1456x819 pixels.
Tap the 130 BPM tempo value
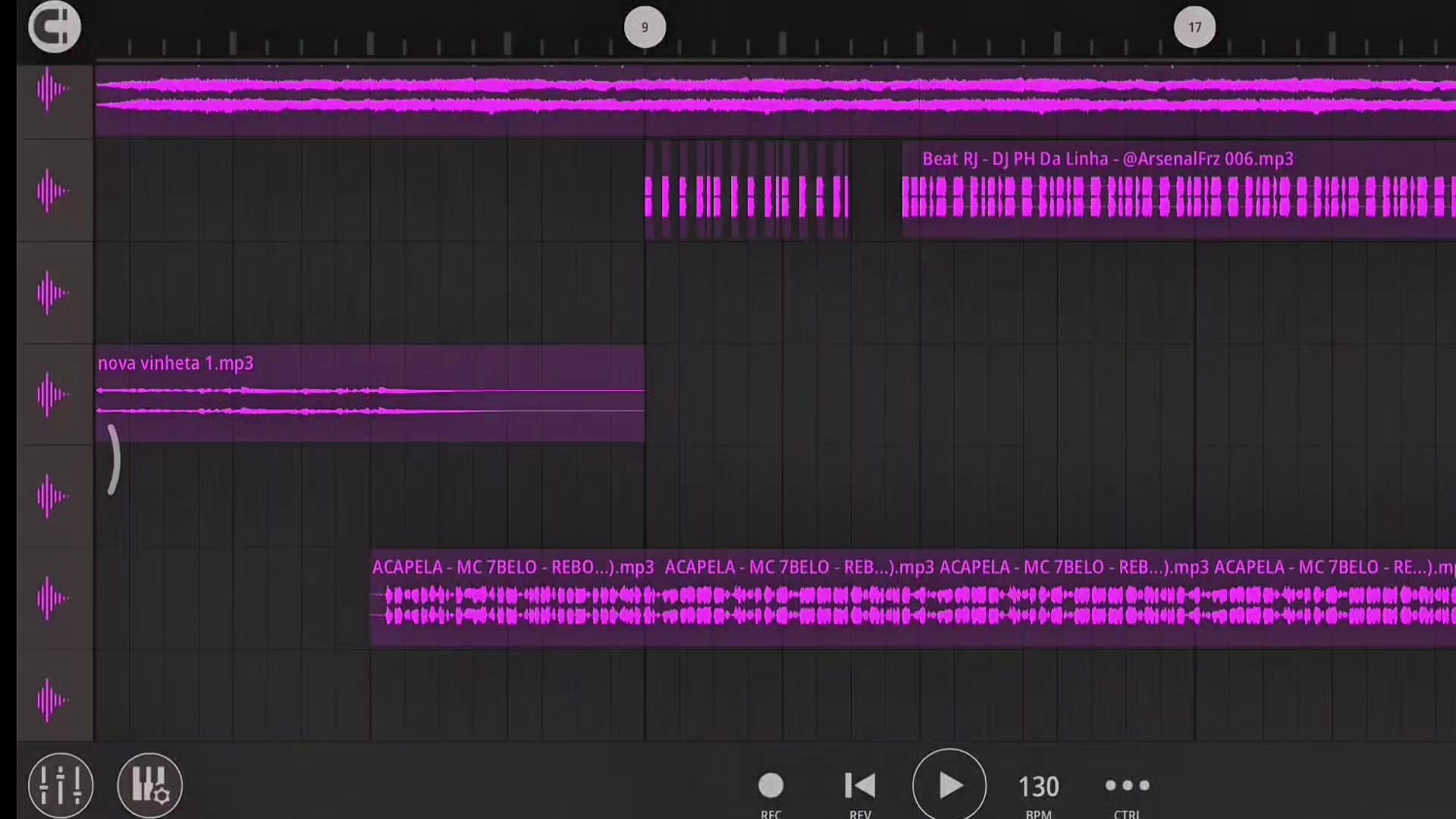[x=1038, y=786]
